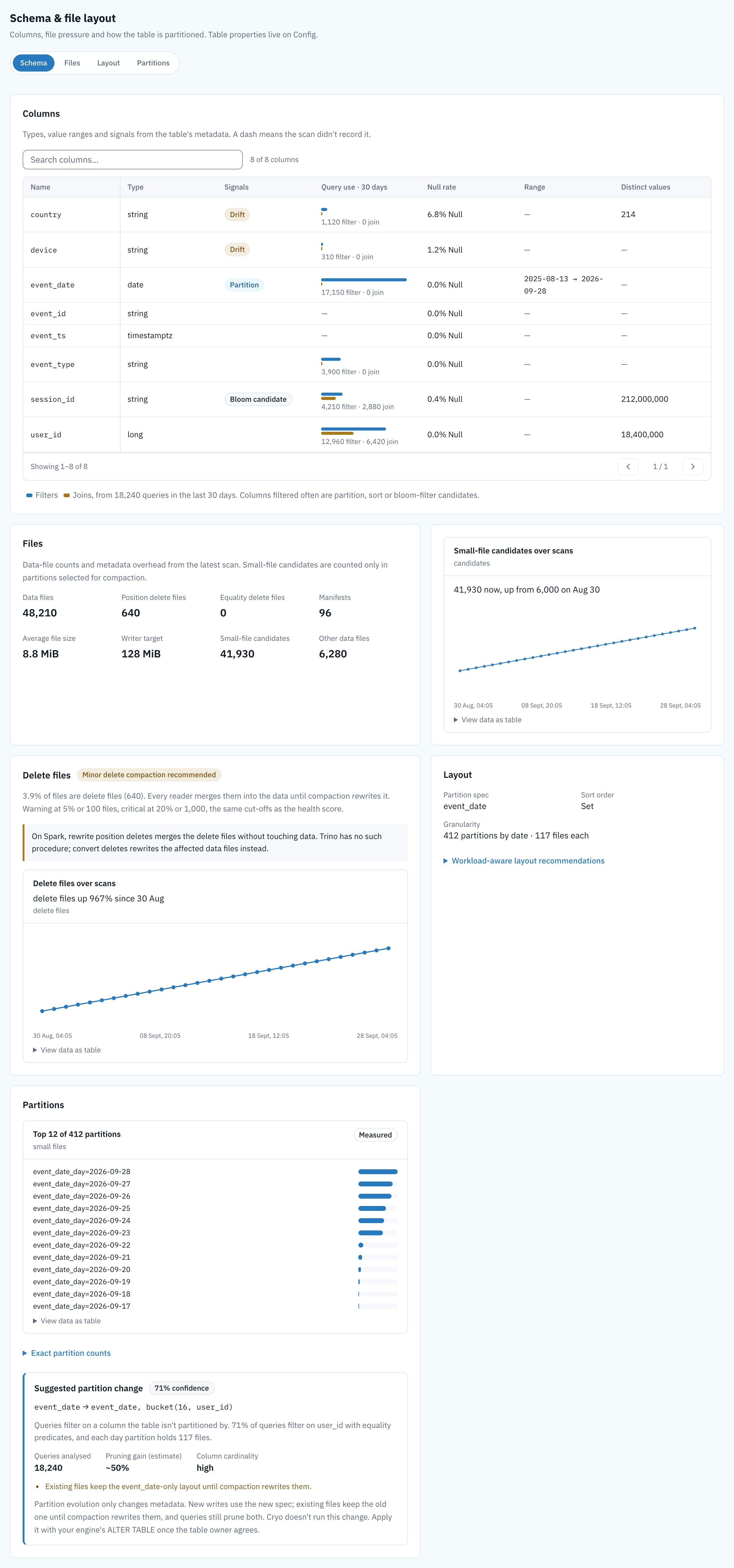The image size is (734, 1568).
Task: Click the 71% confidence badge
Action: coord(181,1389)
